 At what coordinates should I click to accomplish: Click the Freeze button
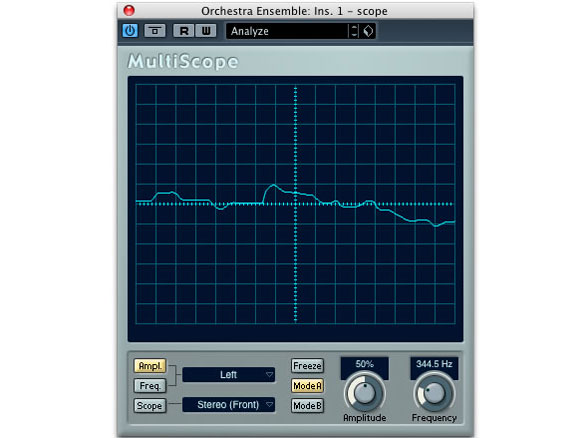(x=307, y=366)
